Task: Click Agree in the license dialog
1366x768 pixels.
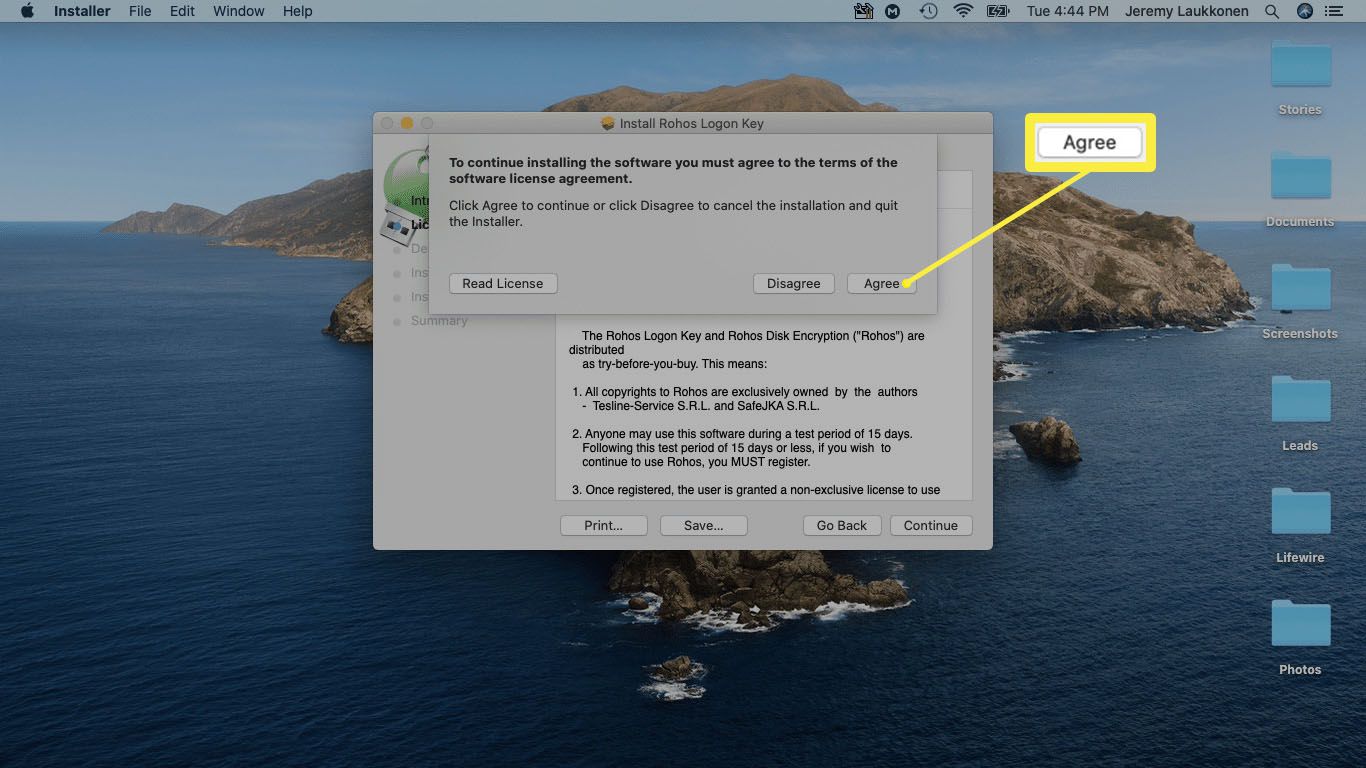Action: (881, 284)
